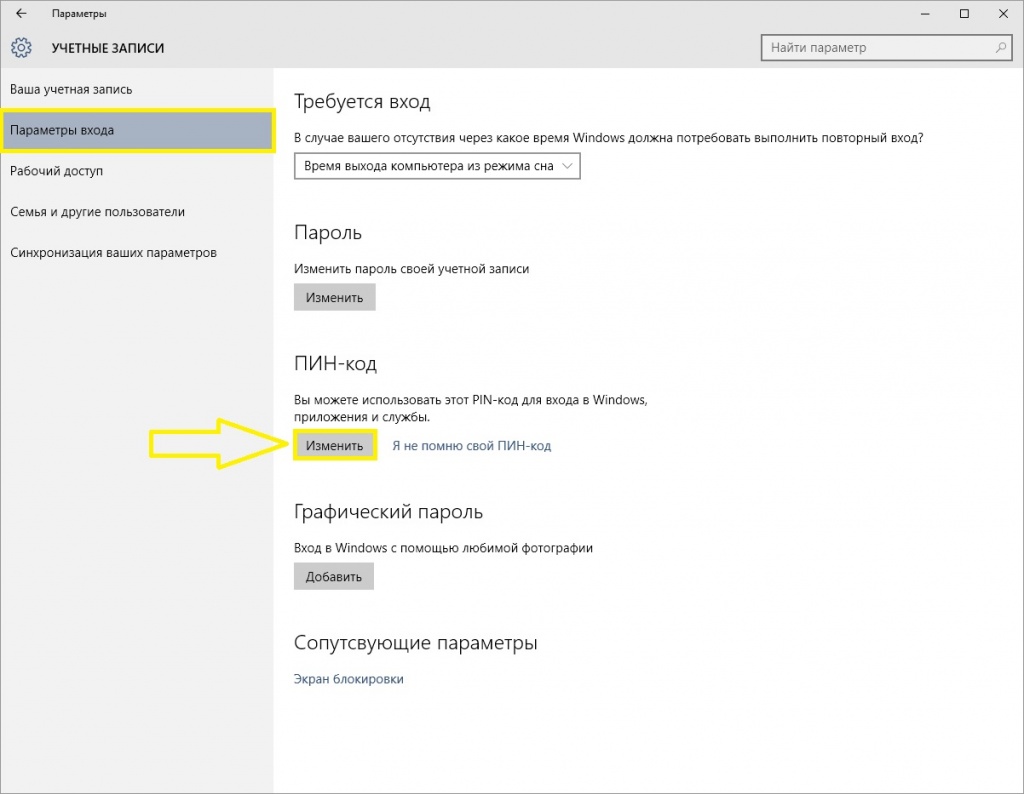Open Семья и другие пользователи
The height and width of the screenshot is (794, 1024).
pyautogui.click(x=97, y=212)
